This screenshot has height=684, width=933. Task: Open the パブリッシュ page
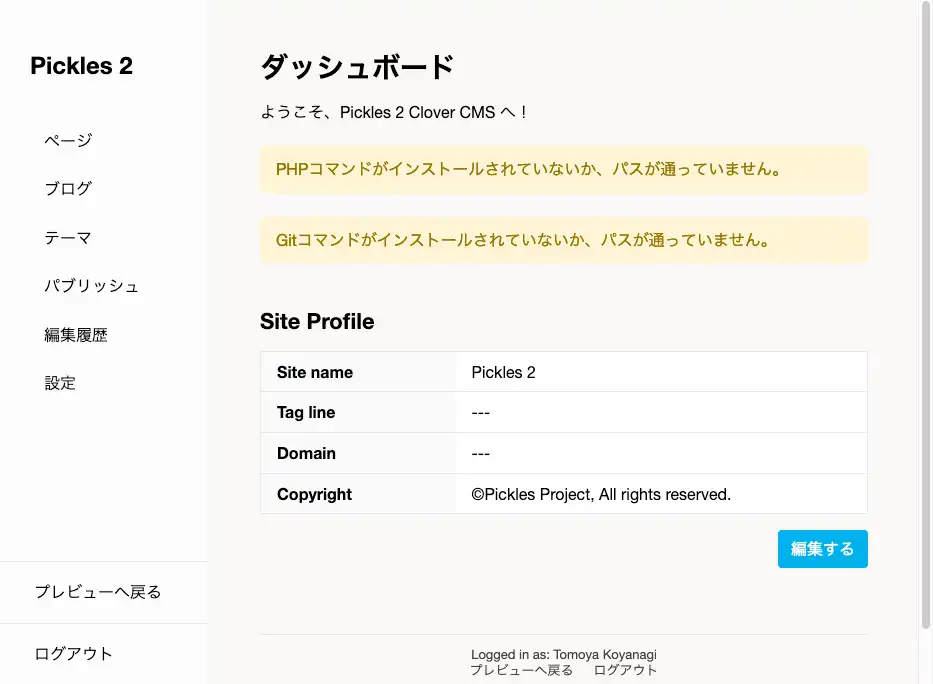coord(91,286)
